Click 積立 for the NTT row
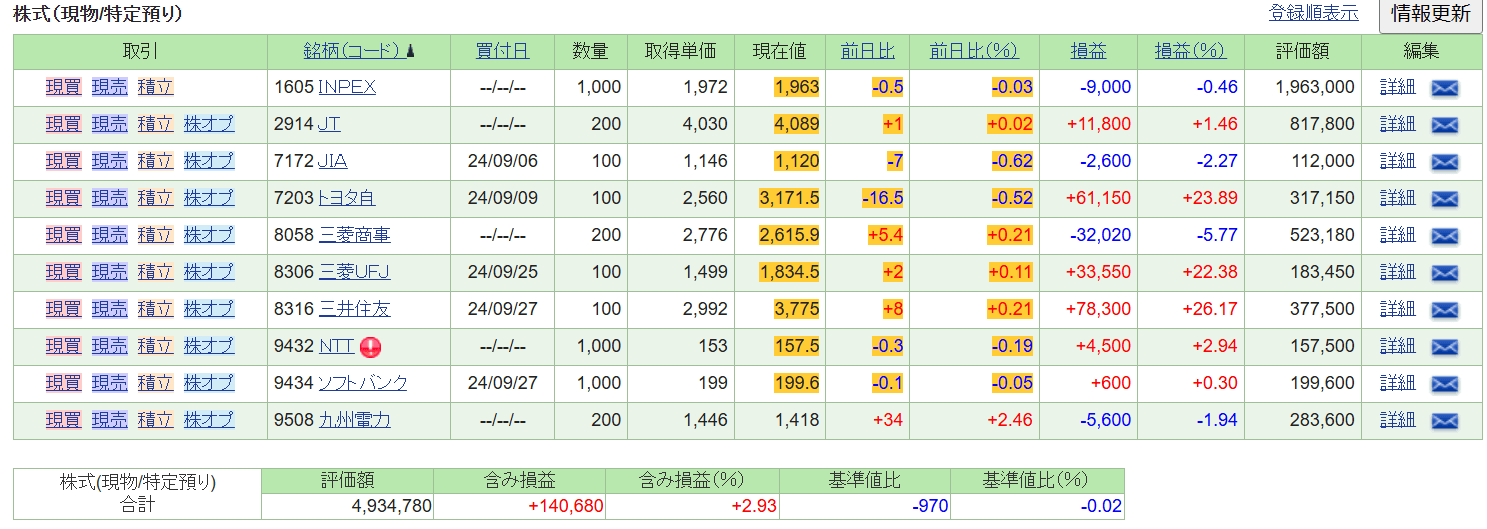 click(x=155, y=346)
